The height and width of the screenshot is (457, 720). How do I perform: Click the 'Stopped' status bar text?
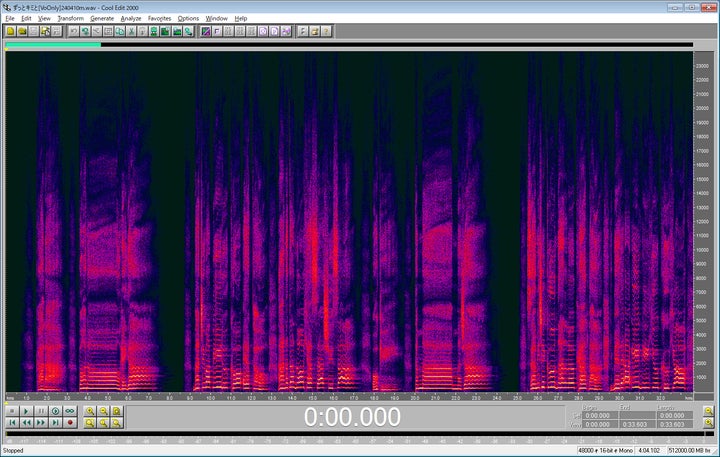(13, 451)
